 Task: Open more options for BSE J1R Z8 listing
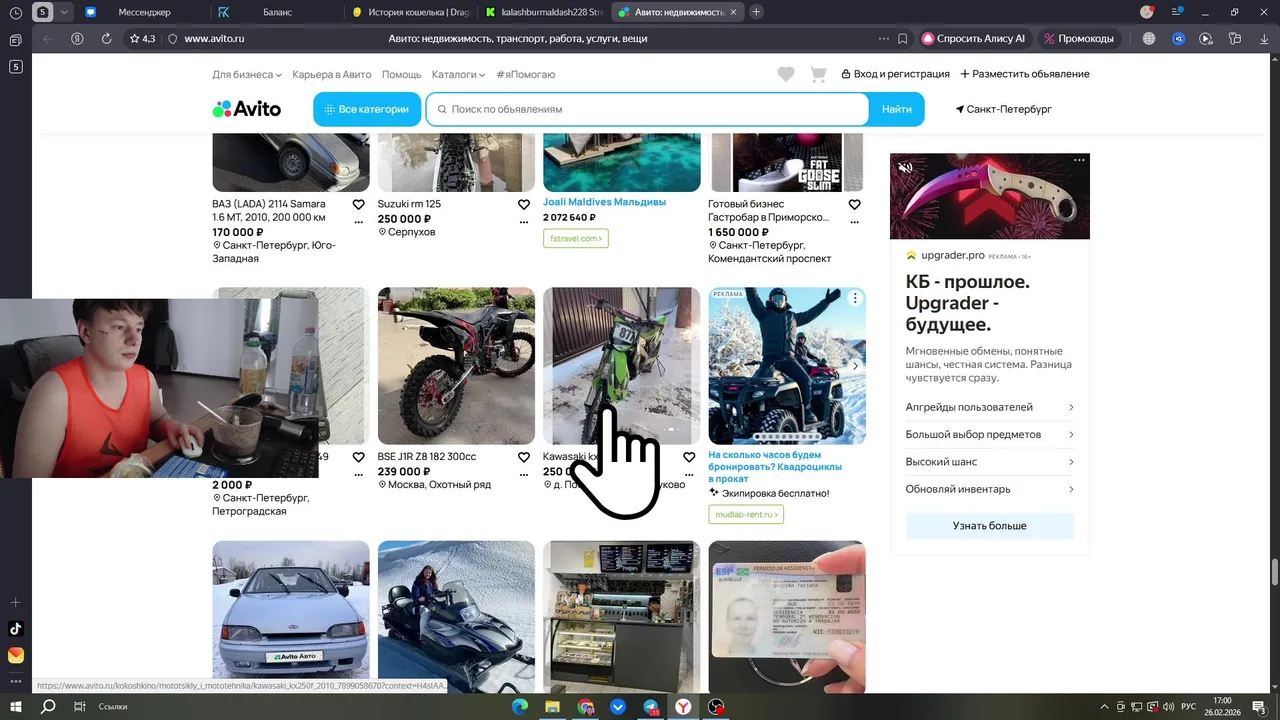tap(523, 475)
